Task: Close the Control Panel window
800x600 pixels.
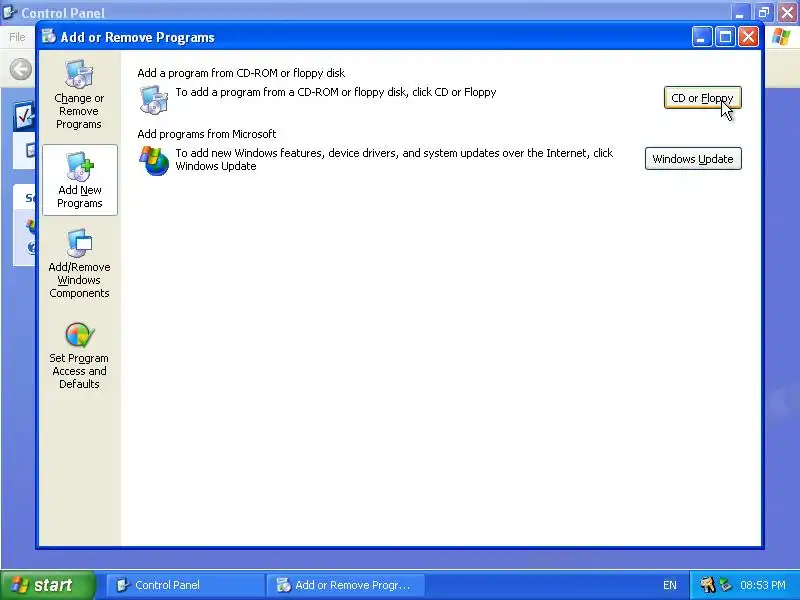Action: pyautogui.click(x=787, y=12)
